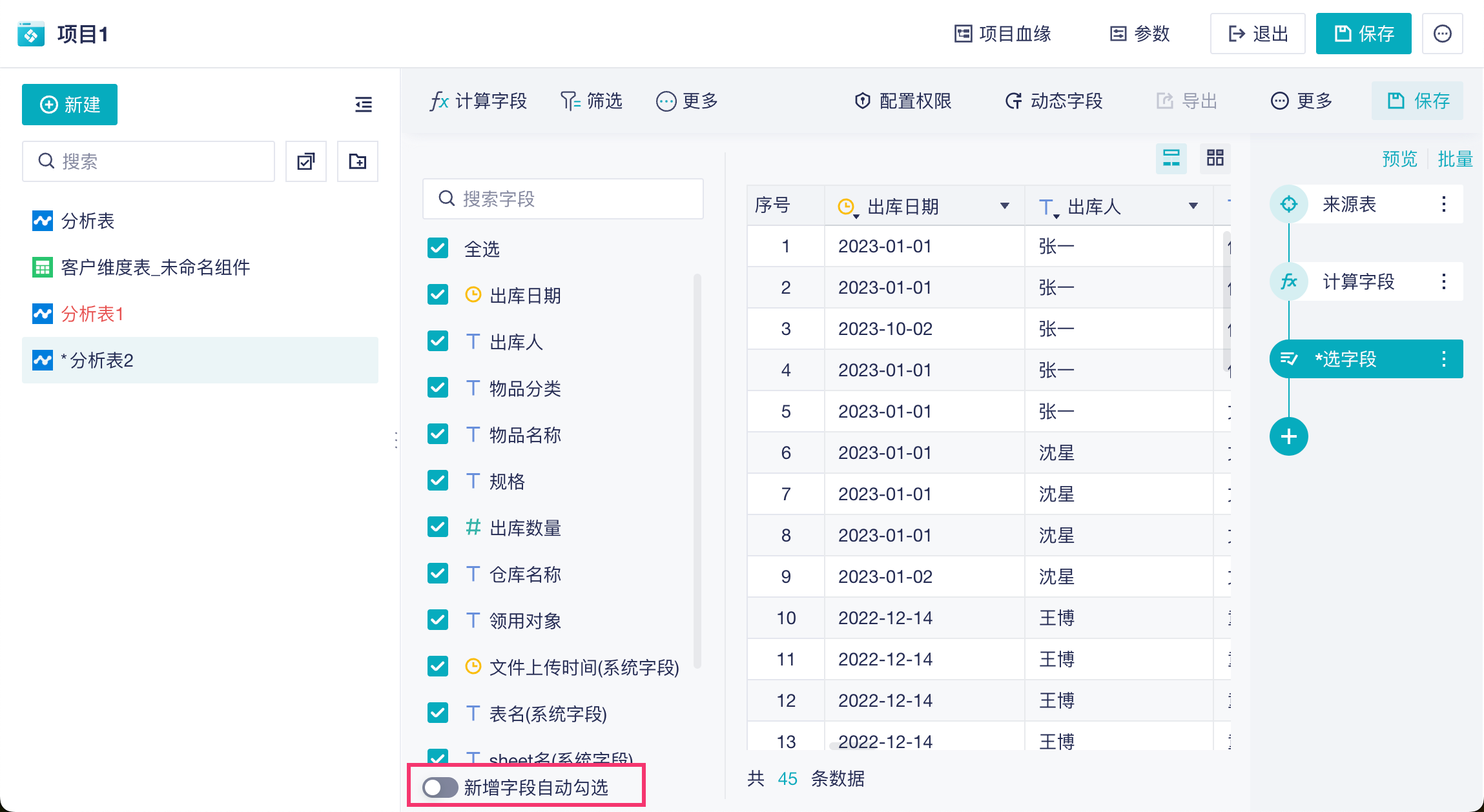Uncheck the 全选 checkbox
Viewport: 1484px width, 812px height.
438,249
